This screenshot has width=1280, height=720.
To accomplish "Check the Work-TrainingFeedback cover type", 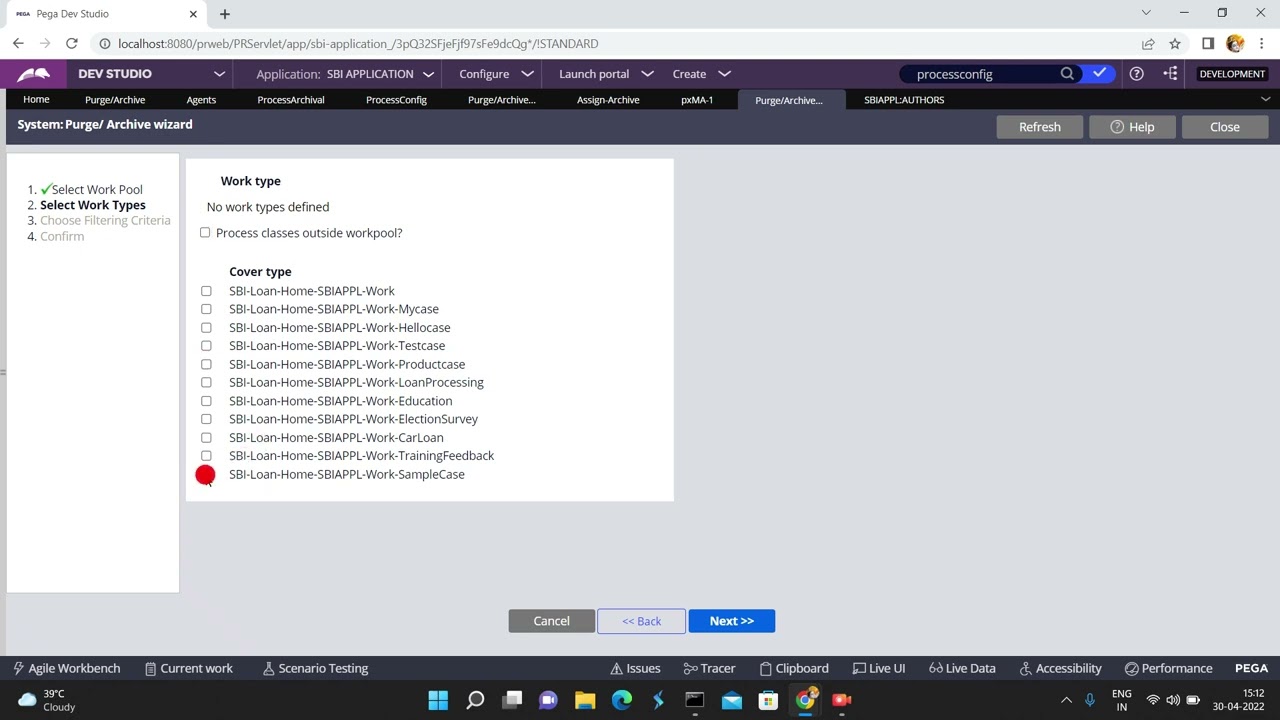I will (206, 456).
